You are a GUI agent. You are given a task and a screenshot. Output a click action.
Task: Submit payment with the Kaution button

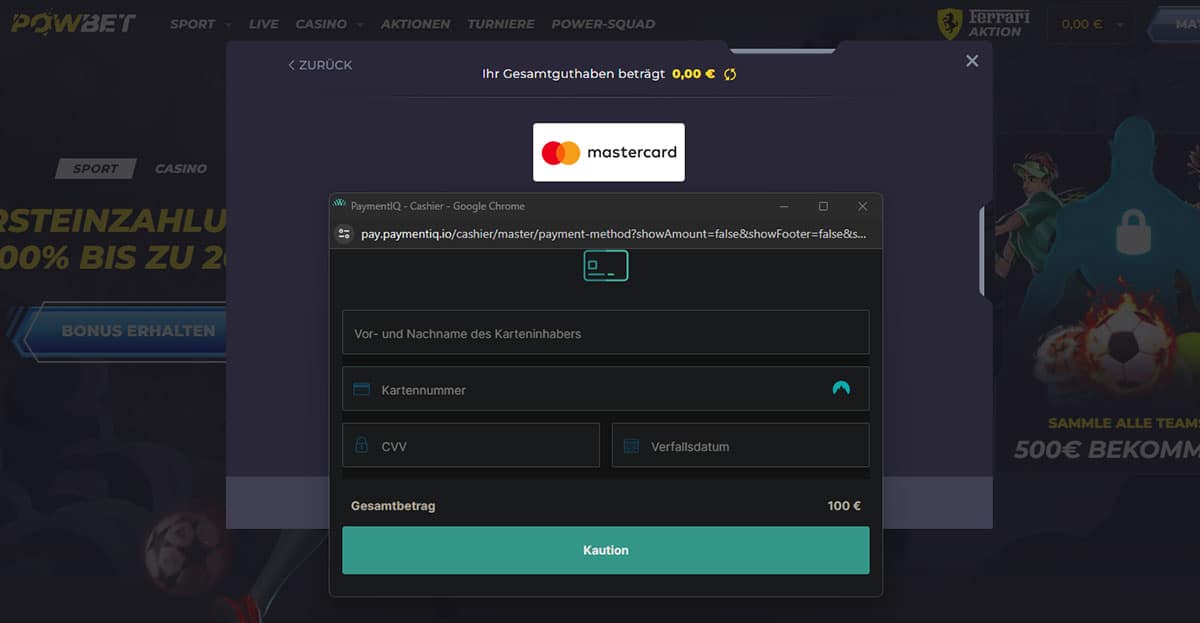pos(606,550)
